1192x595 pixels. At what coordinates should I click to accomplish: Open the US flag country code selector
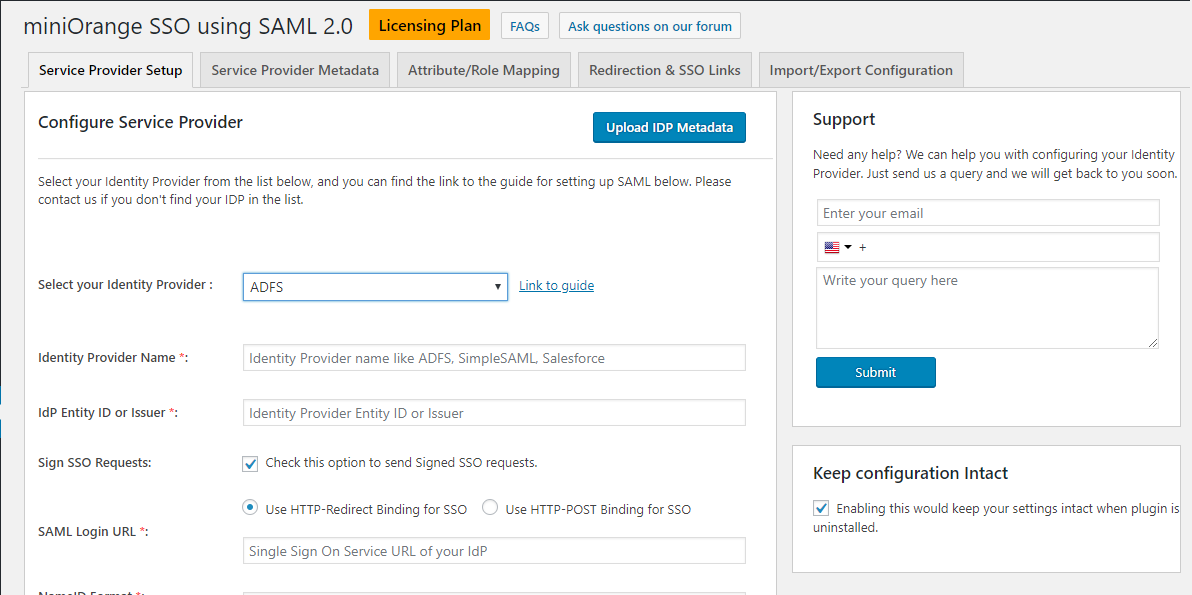[x=838, y=247]
